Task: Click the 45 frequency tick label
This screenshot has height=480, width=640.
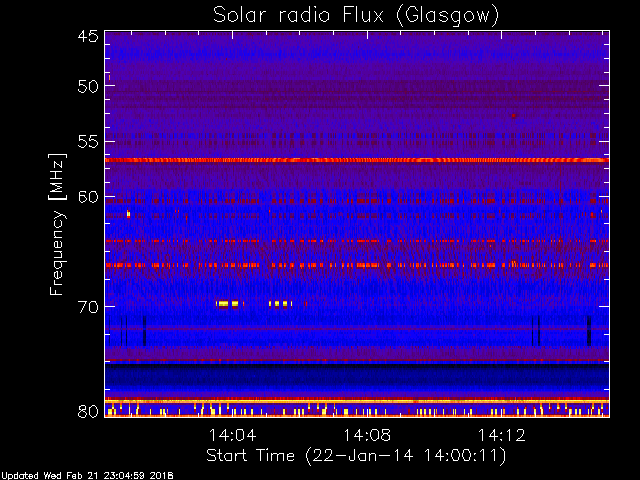Action: click(x=88, y=36)
